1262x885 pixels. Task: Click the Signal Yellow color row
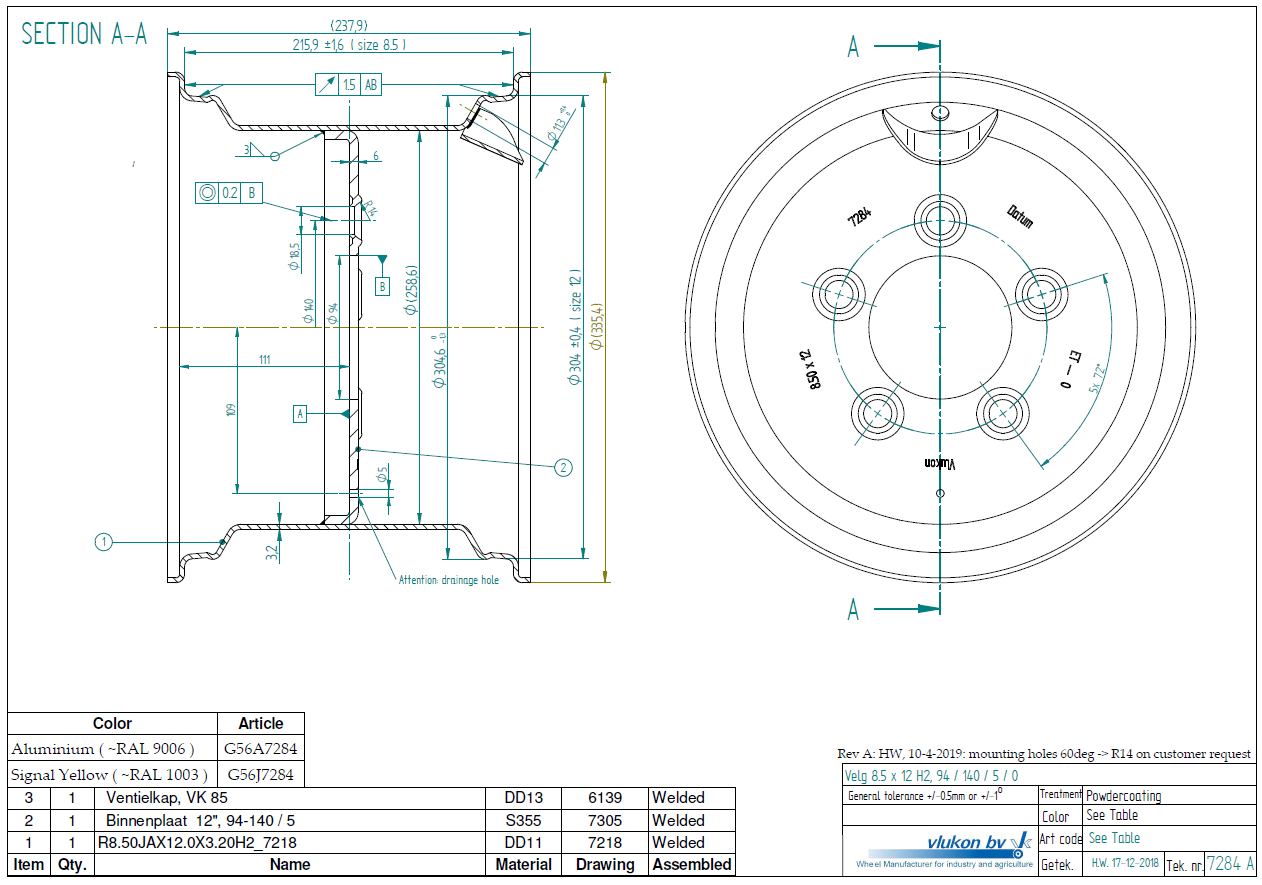110,774
